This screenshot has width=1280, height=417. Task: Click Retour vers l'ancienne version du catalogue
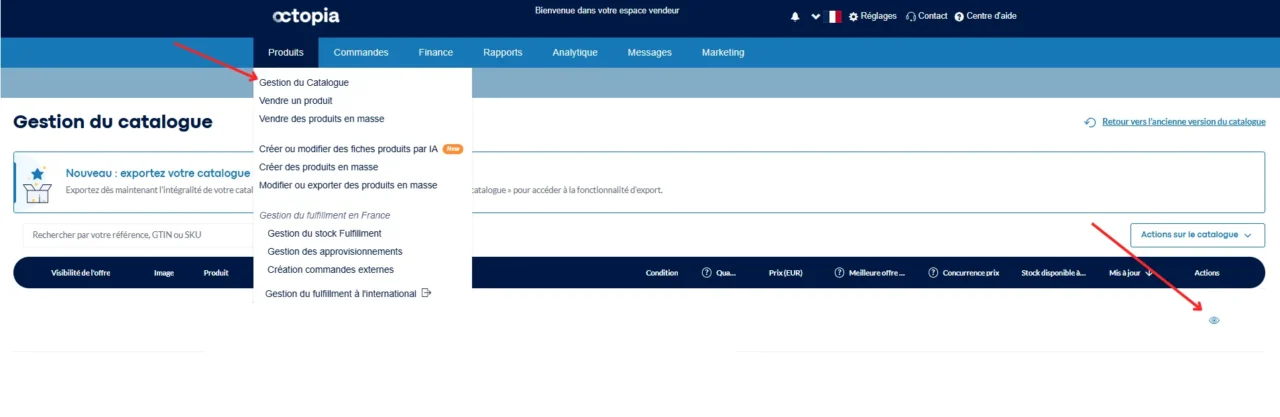1184,122
